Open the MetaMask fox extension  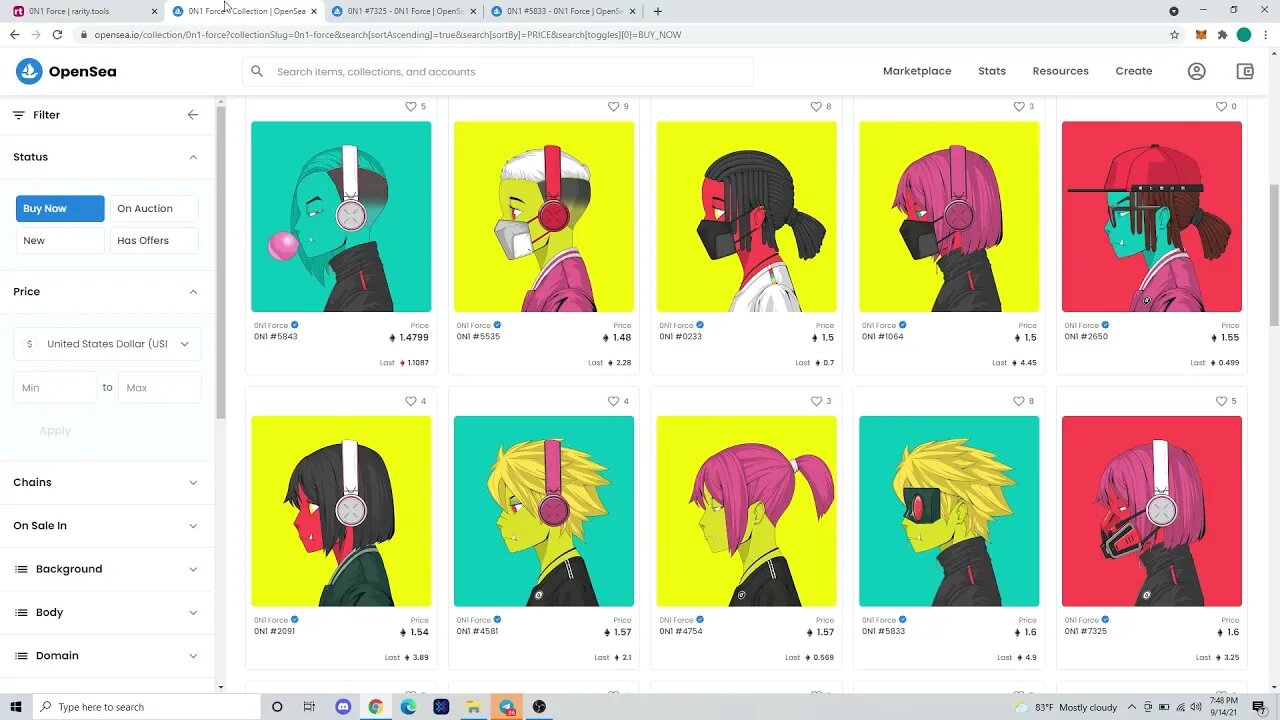tap(1201, 34)
